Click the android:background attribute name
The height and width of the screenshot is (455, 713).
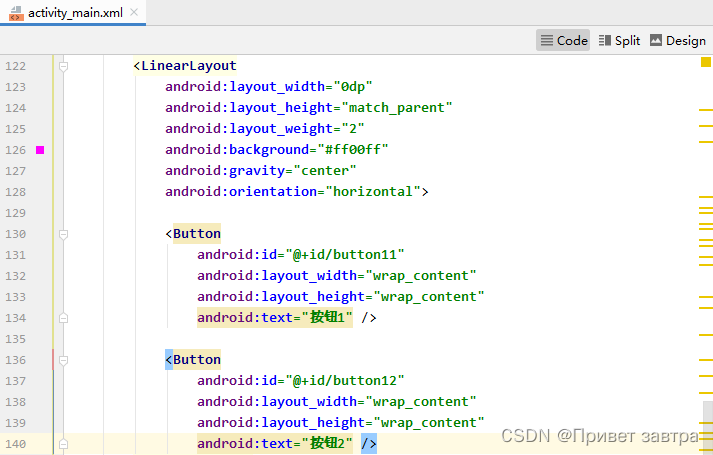237,150
